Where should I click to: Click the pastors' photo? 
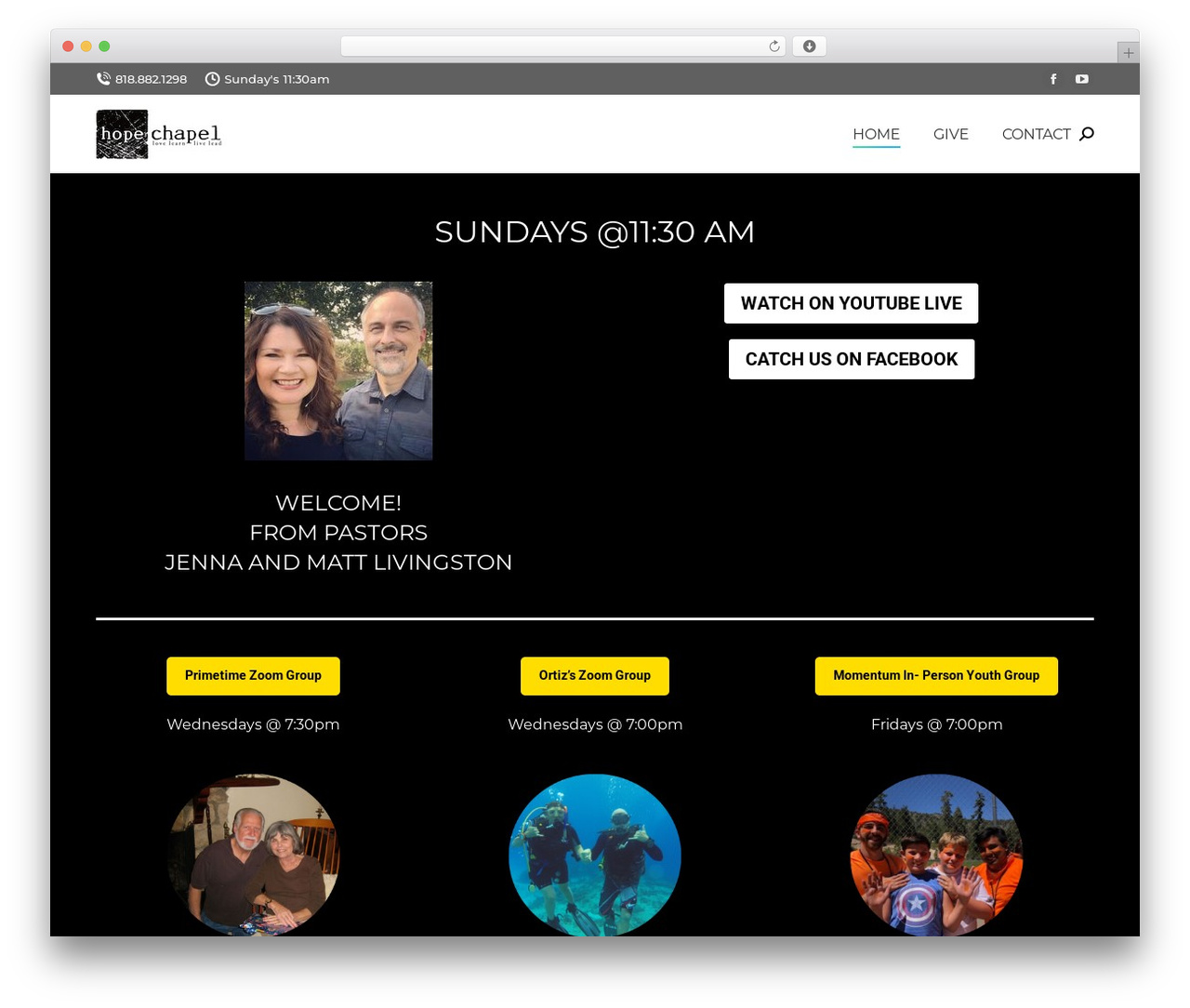click(x=338, y=371)
